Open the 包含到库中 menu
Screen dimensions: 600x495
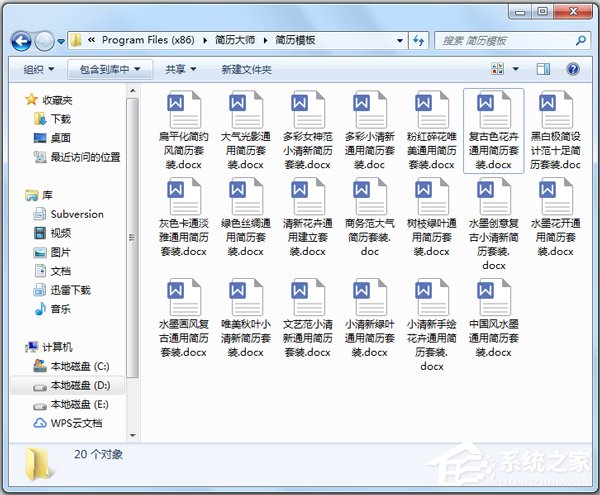110,70
